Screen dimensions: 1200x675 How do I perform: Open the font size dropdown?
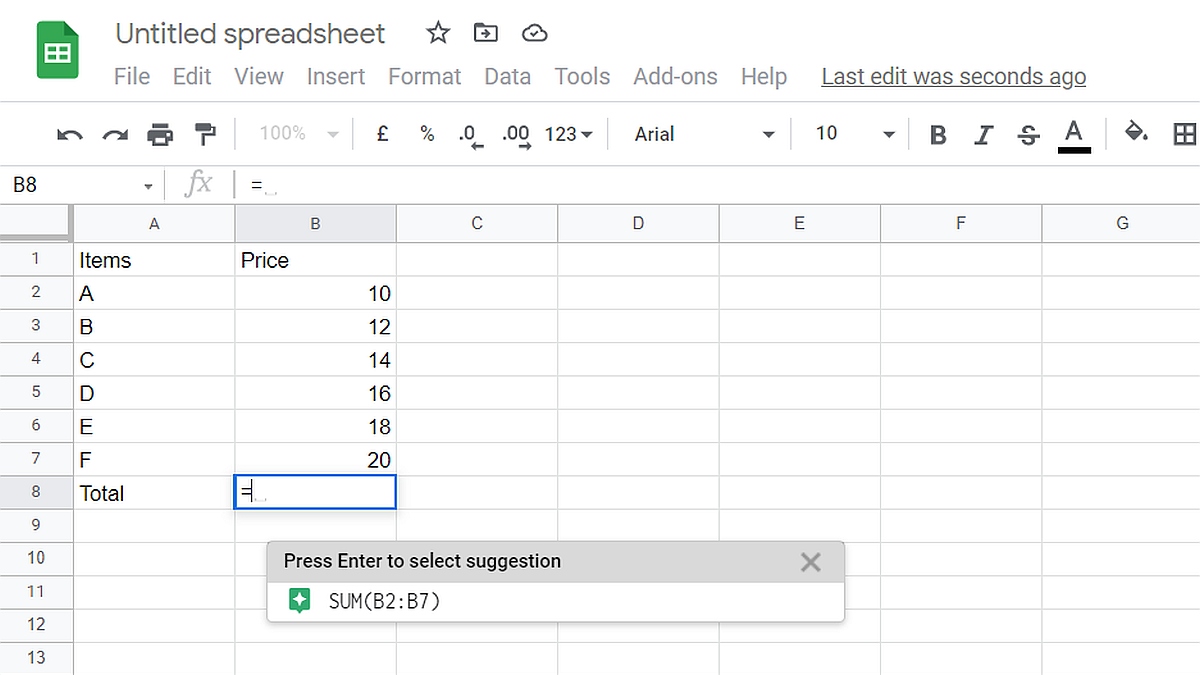889,133
